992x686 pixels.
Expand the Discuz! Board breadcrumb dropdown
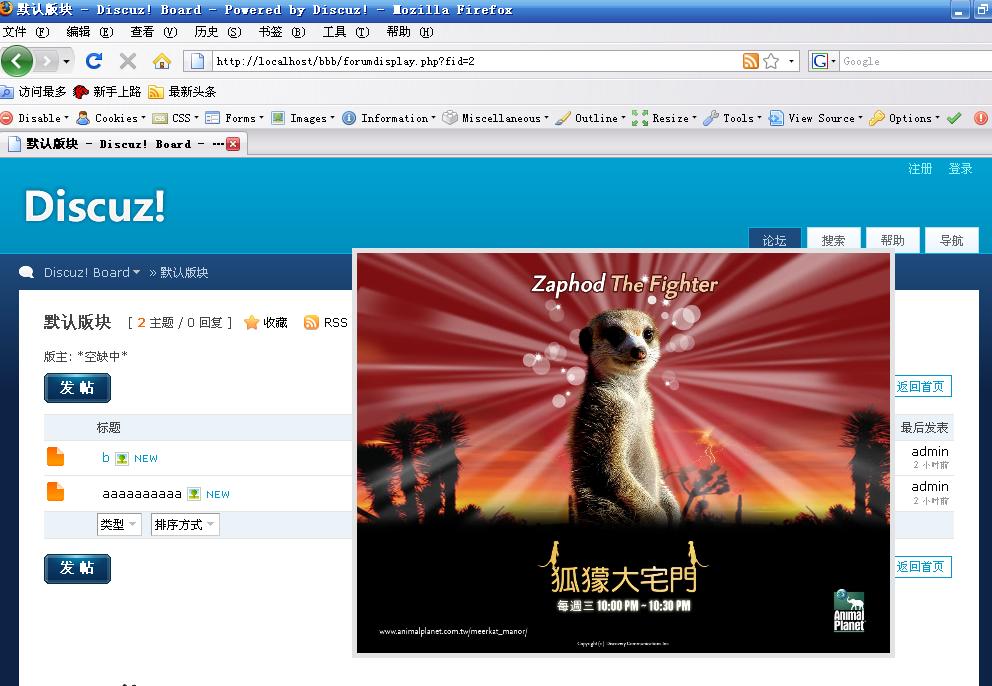pos(92,273)
